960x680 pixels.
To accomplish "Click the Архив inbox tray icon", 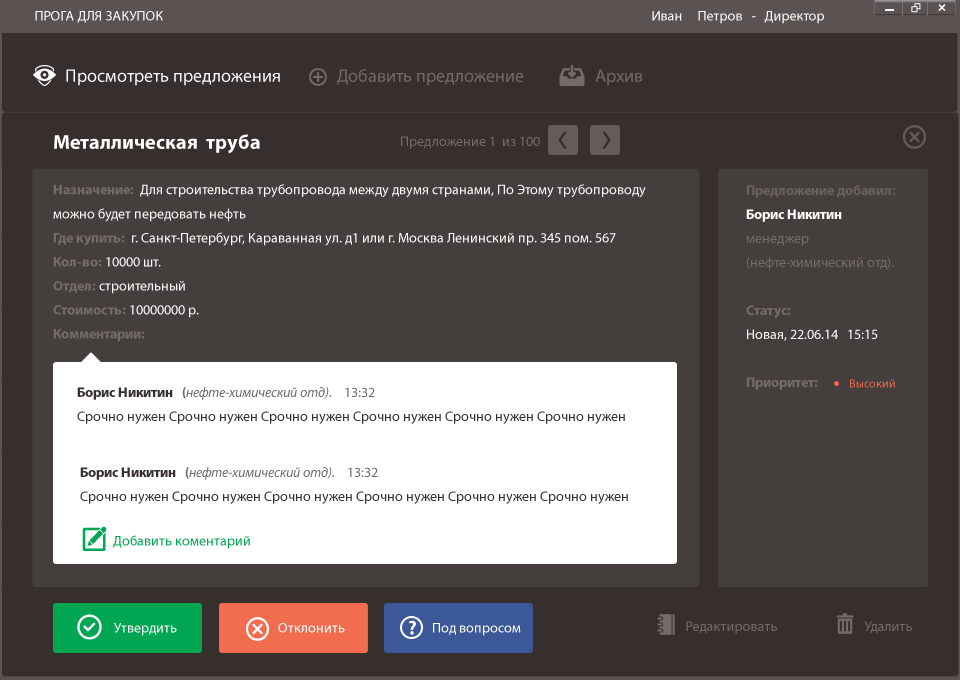I will pos(572,76).
